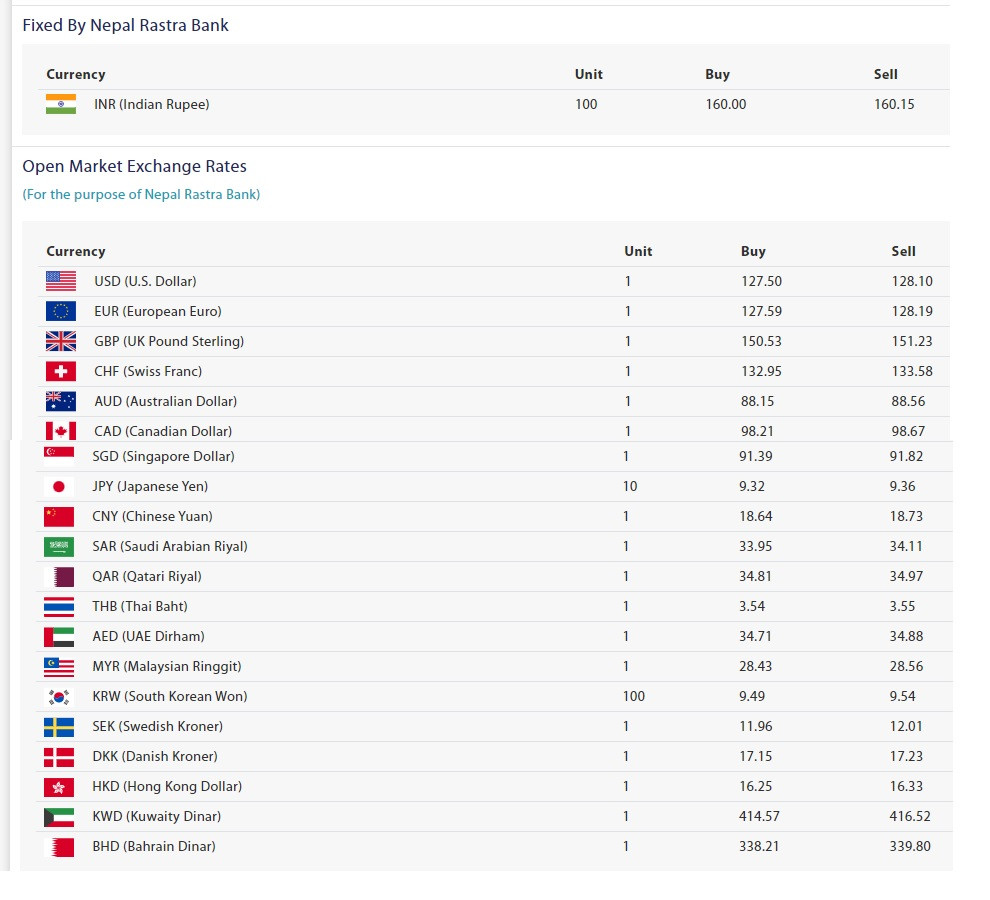This screenshot has height=900, width=990.
Task: Click the INR unit value 100
Action: click(x=586, y=104)
